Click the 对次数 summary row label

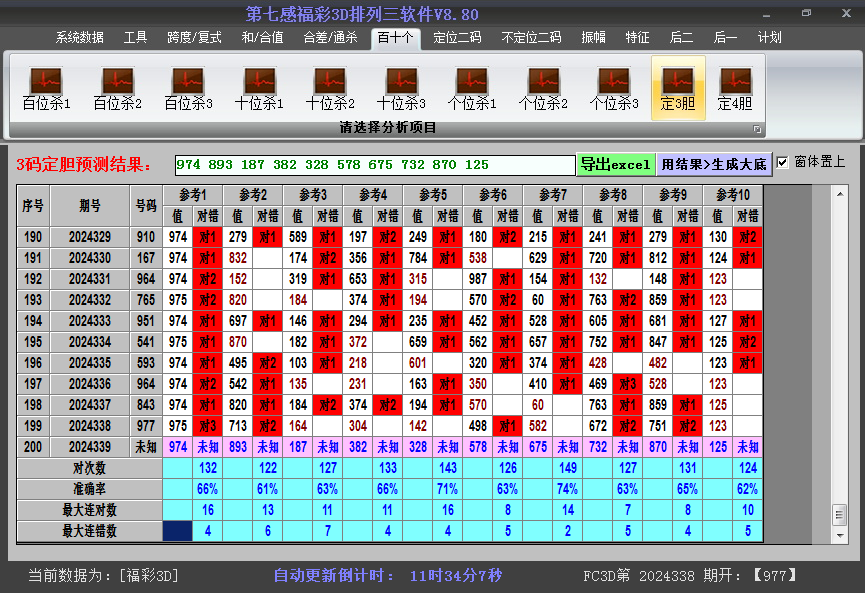[x=89, y=468]
